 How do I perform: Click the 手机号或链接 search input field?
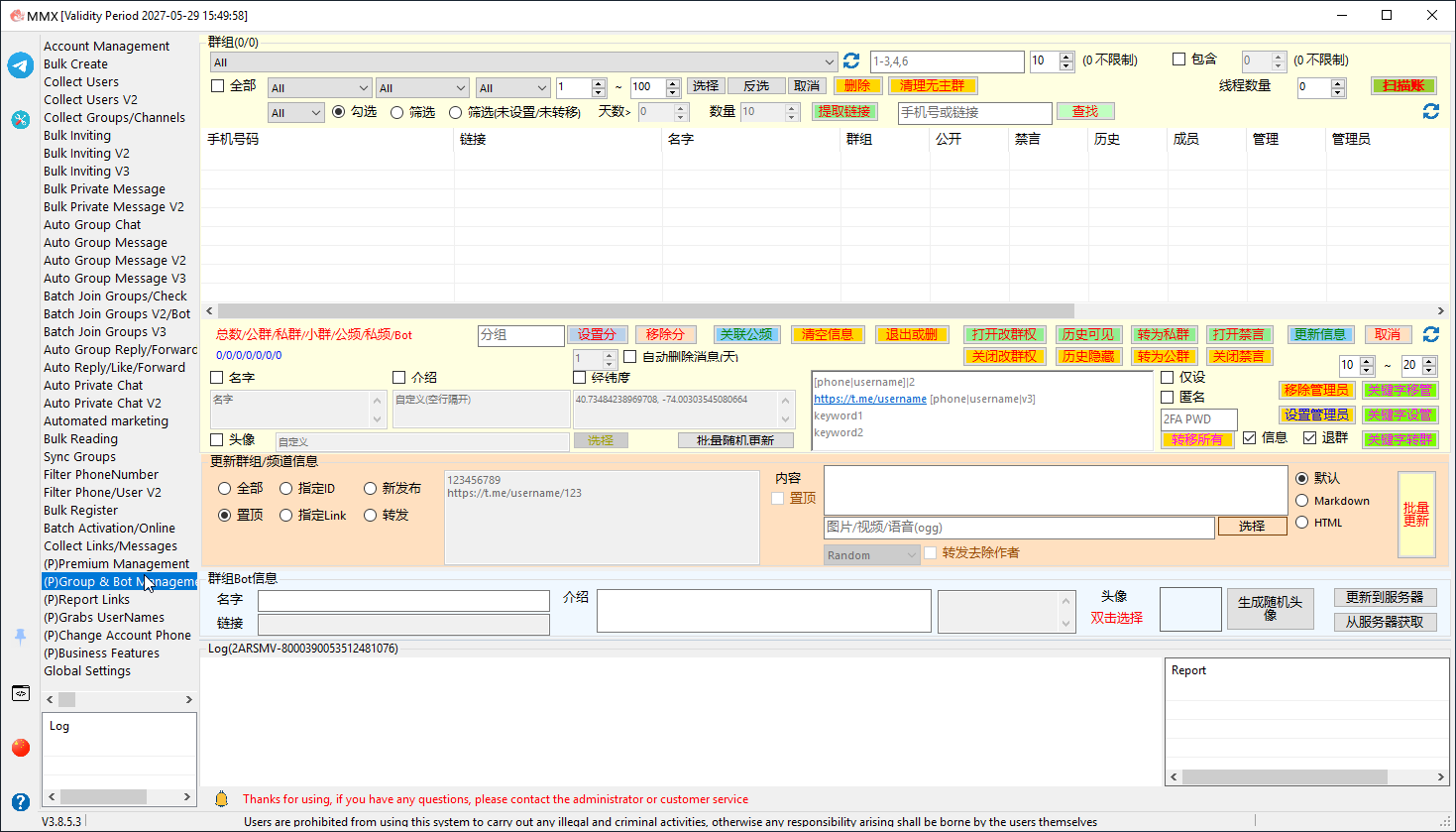(x=975, y=113)
